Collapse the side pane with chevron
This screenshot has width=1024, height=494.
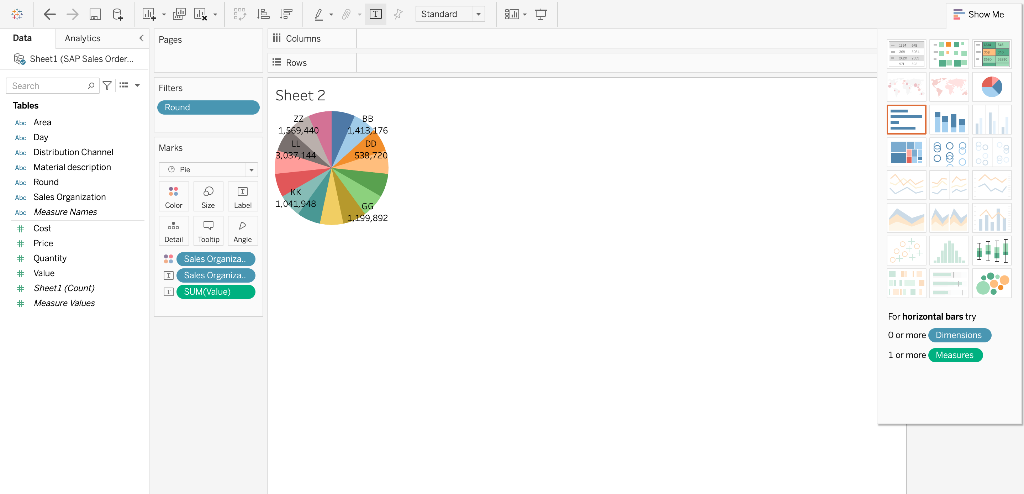[x=141, y=38]
